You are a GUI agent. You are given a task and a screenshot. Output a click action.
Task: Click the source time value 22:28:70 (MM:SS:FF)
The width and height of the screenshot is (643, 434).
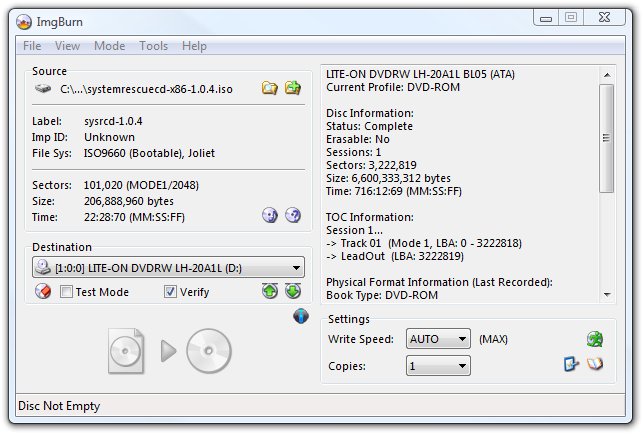pyautogui.click(x=135, y=217)
